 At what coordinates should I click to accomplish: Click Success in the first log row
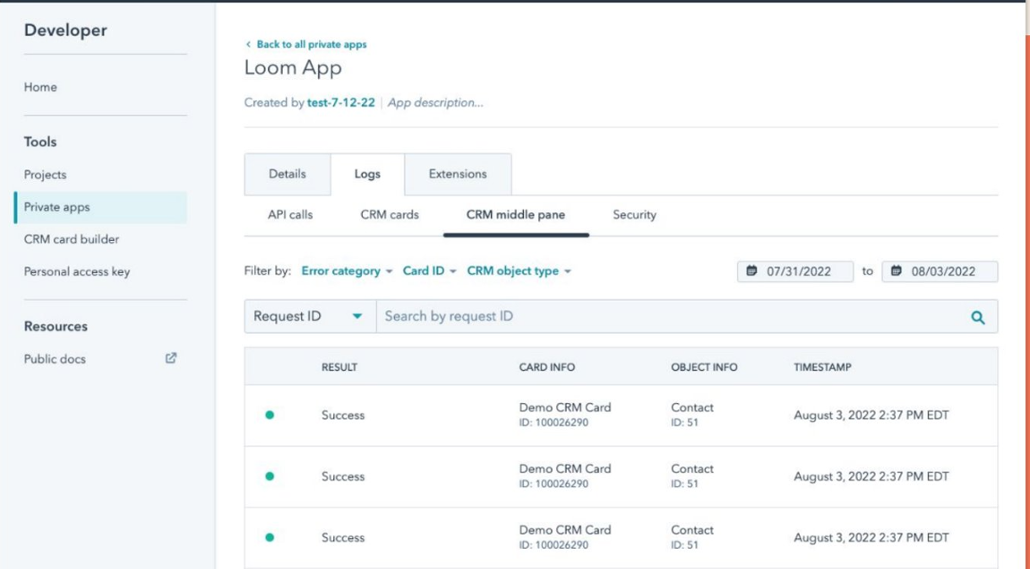(343, 415)
